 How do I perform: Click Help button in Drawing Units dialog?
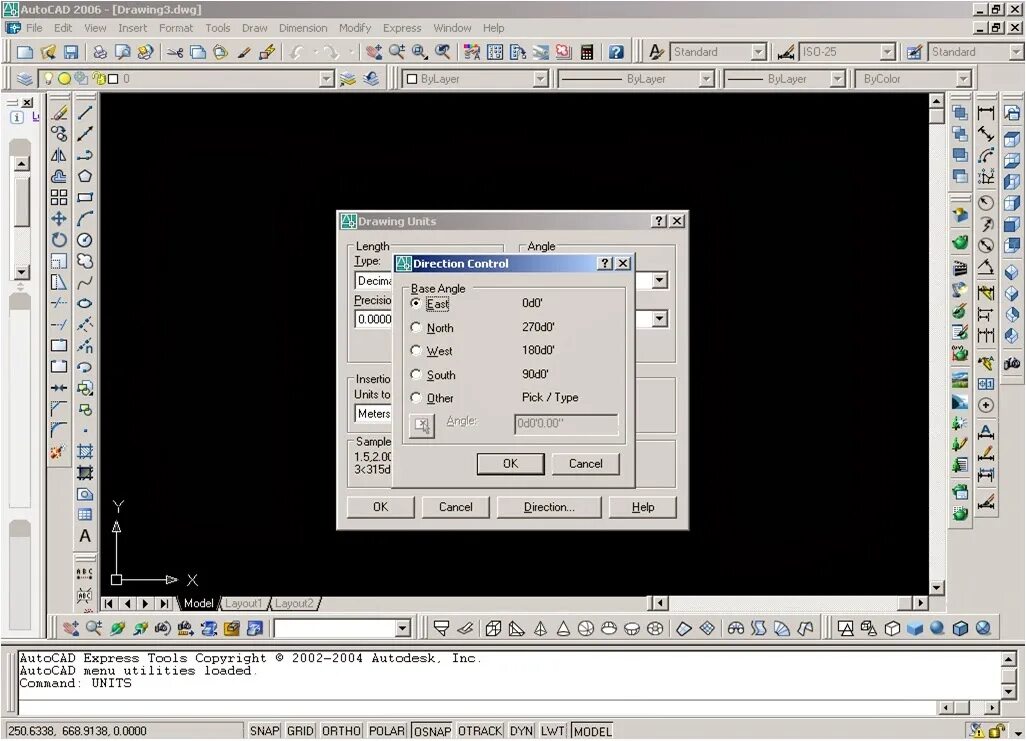(643, 507)
